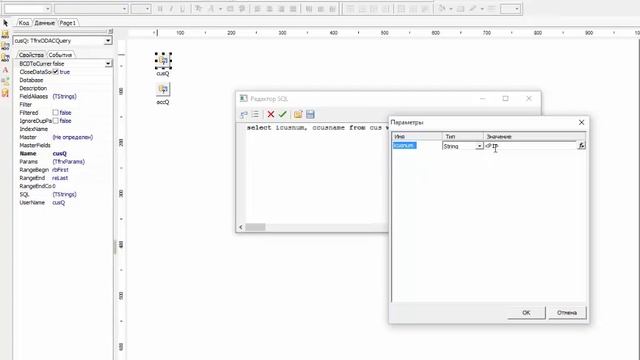Expand the fill color dropdown arrow

[451, 9]
